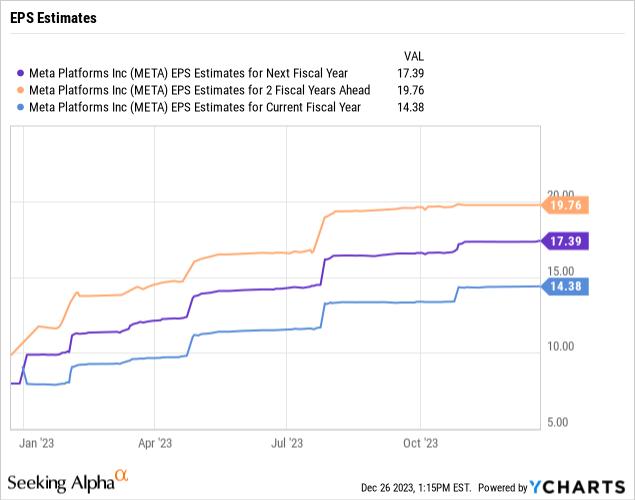Image resolution: width=635 pixels, height=500 pixels.
Task: Click the 20.00 y-axis label
Action: pos(560,194)
